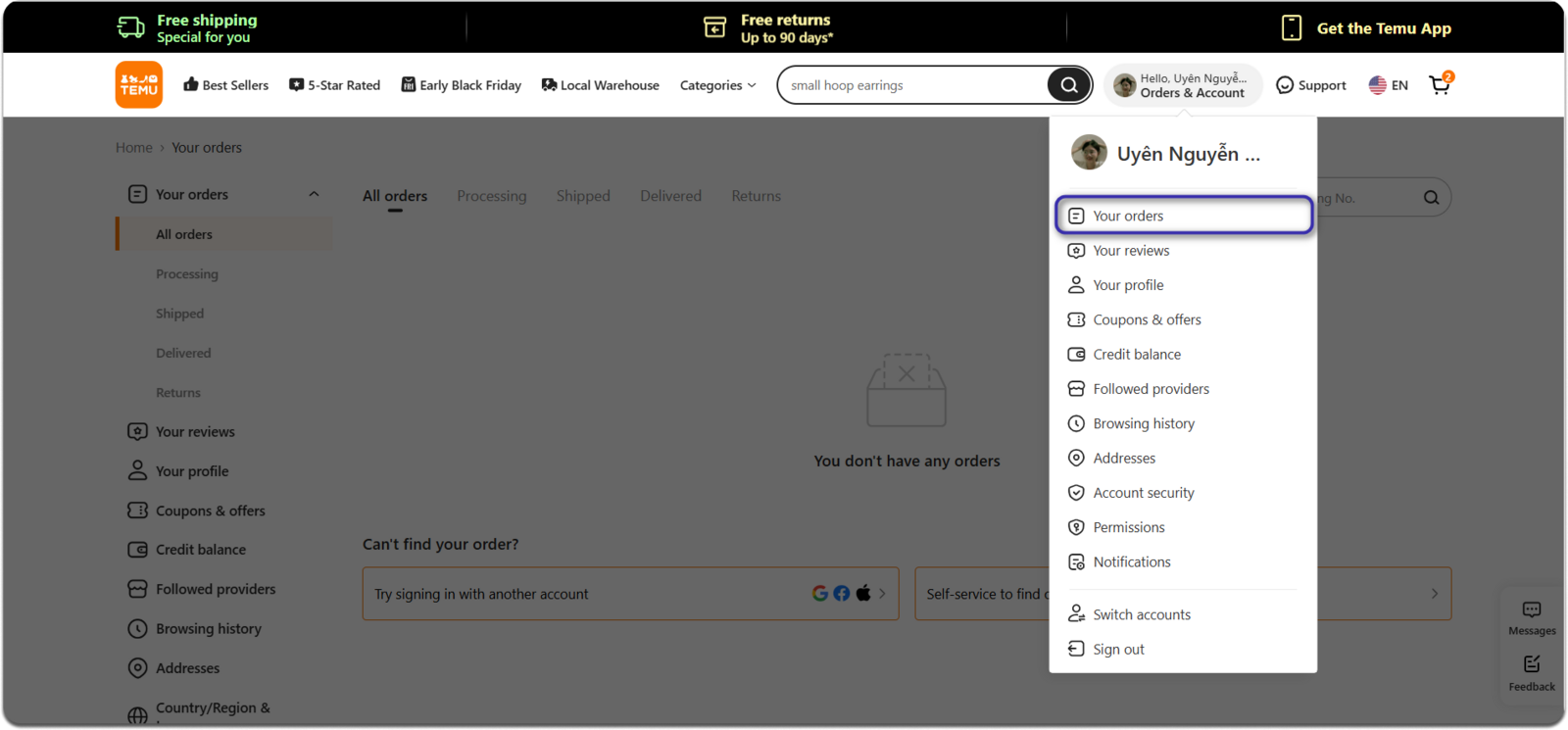The height and width of the screenshot is (730, 1568).
Task: Click the search input field
Action: [913, 85]
